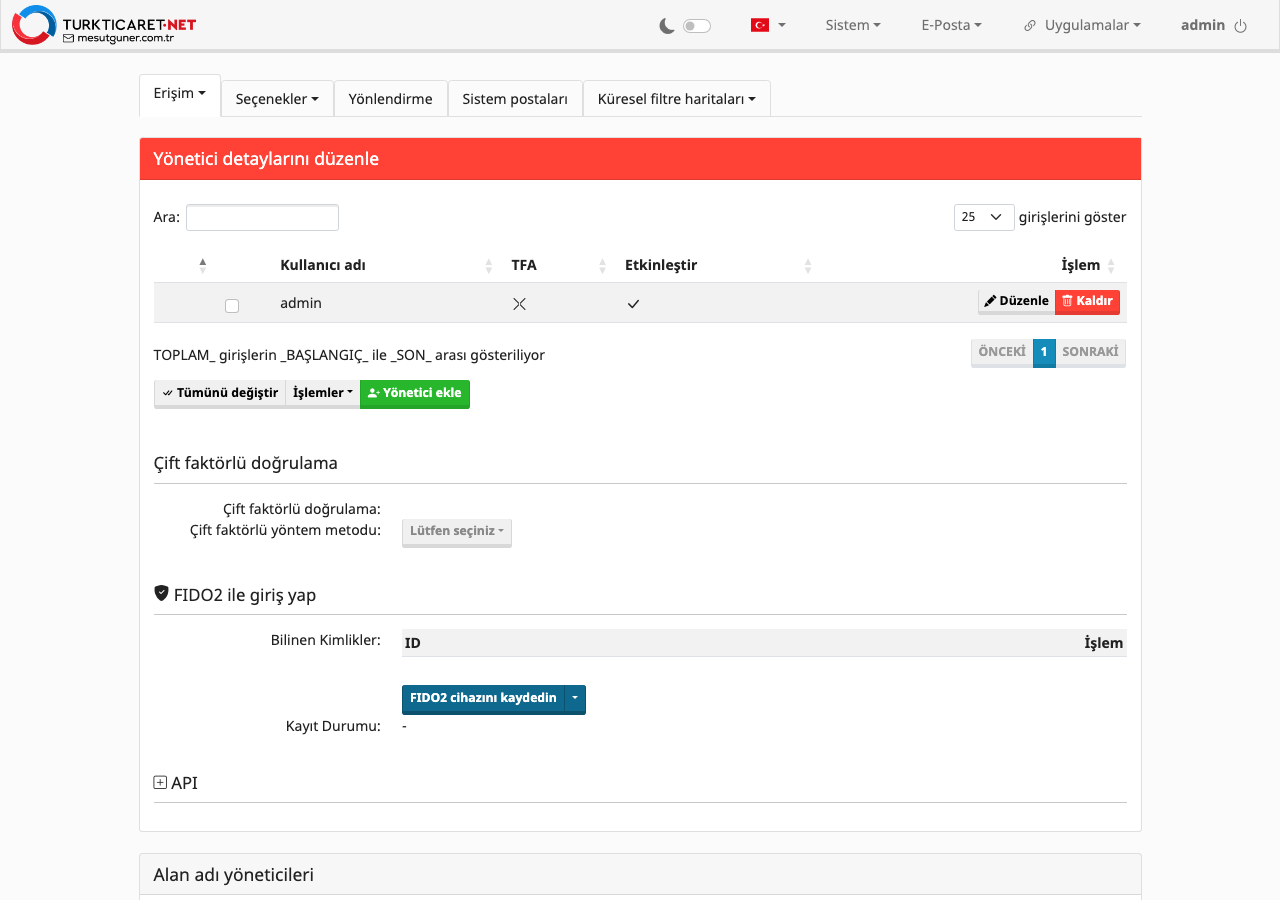Sort table by Etkinleştir column
This screenshot has width=1280, height=900.
[x=717, y=265]
